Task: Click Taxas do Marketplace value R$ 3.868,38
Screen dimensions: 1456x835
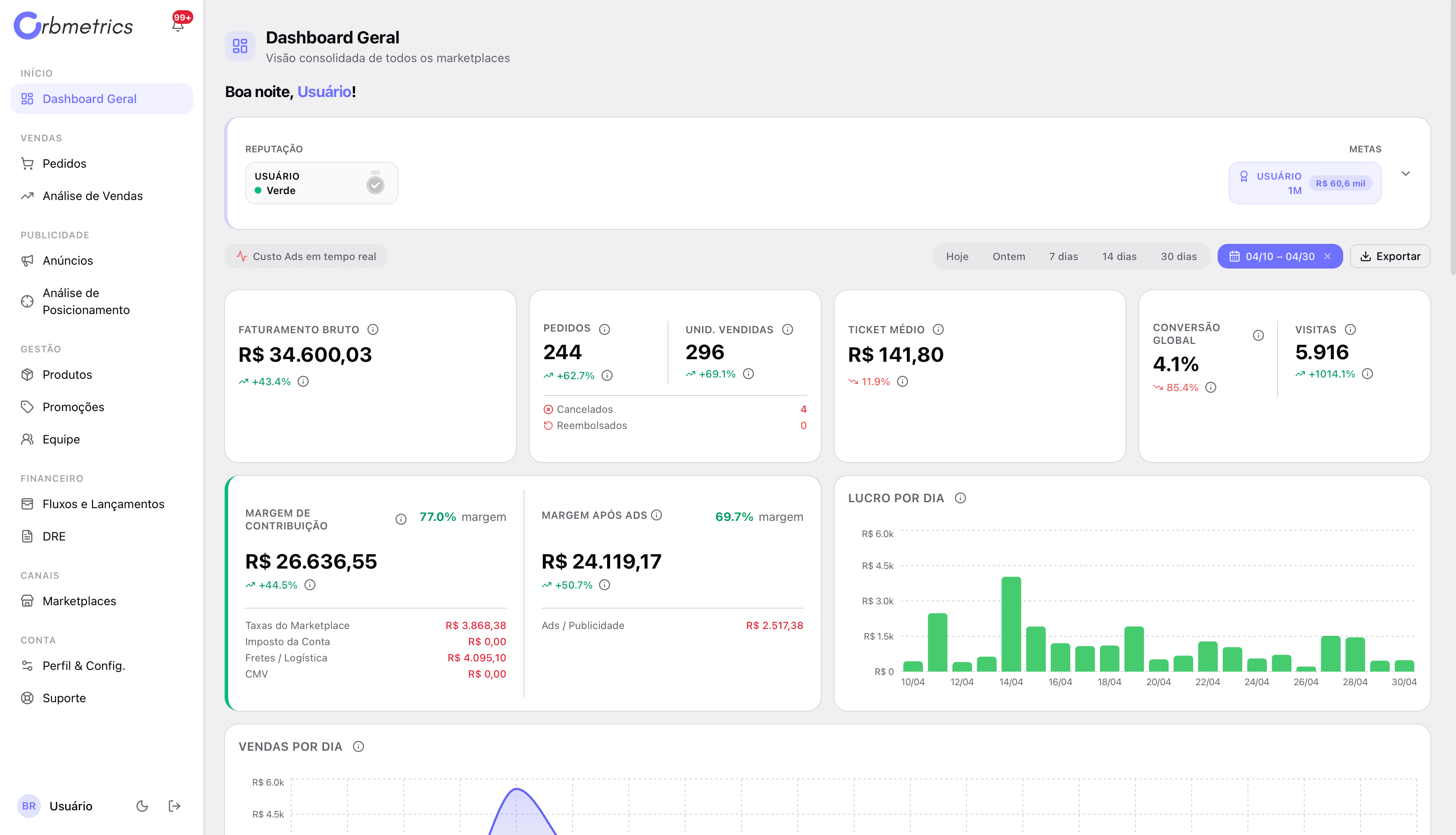Action: pyautogui.click(x=476, y=625)
